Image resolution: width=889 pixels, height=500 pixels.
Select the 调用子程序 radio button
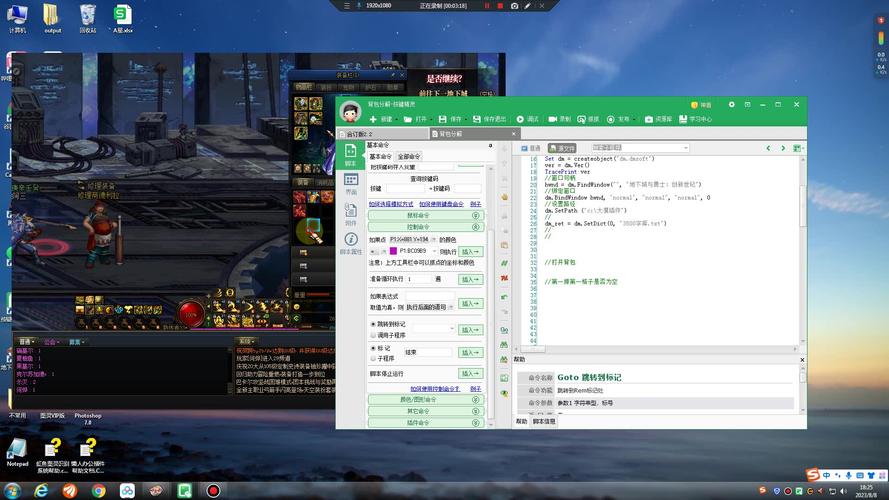(x=373, y=335)
